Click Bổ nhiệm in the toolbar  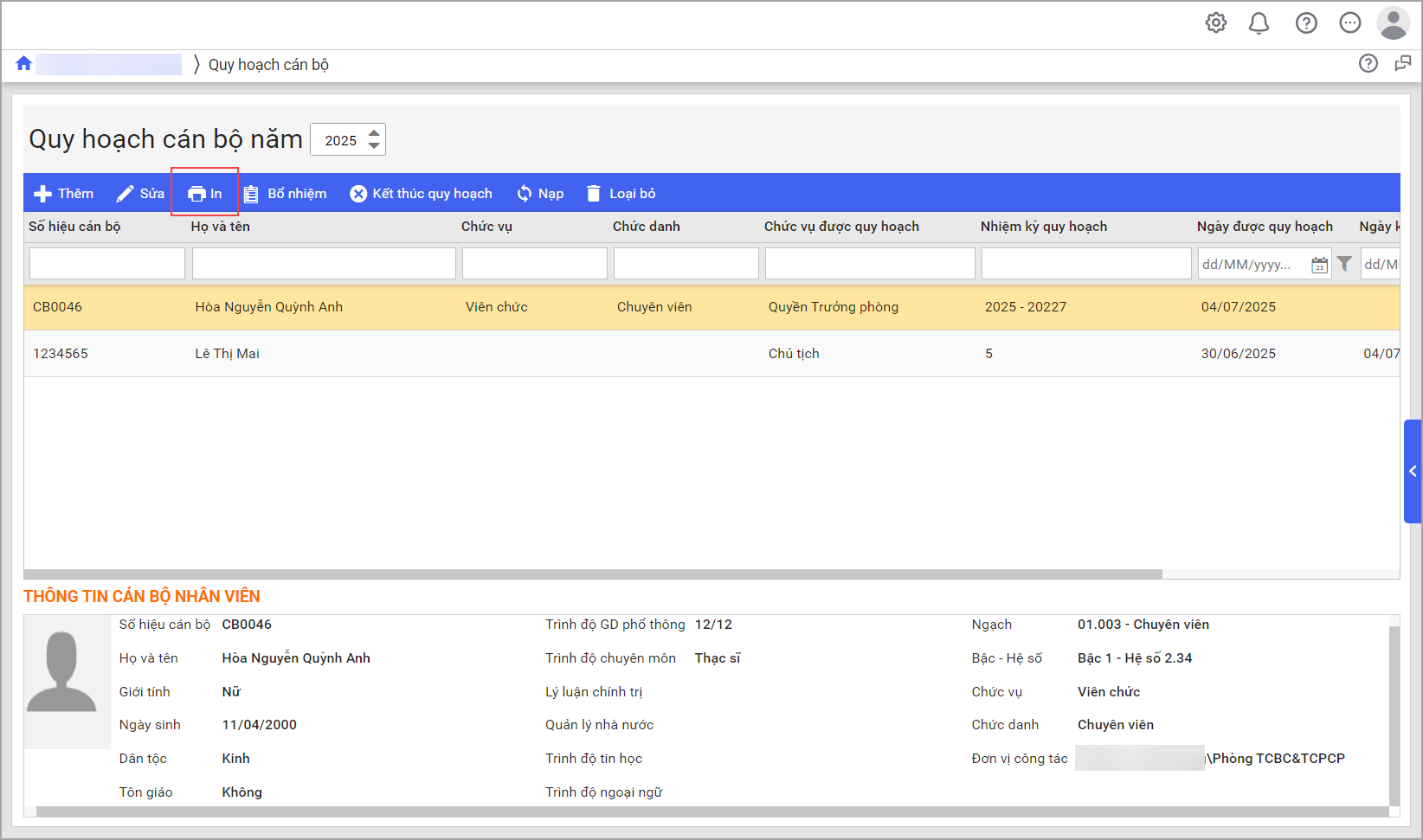click(285, 194)
